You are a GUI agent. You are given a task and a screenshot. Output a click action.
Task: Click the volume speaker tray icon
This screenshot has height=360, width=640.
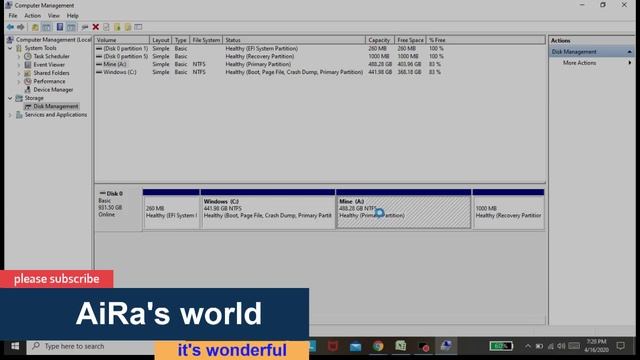click(x=562, y=346)
